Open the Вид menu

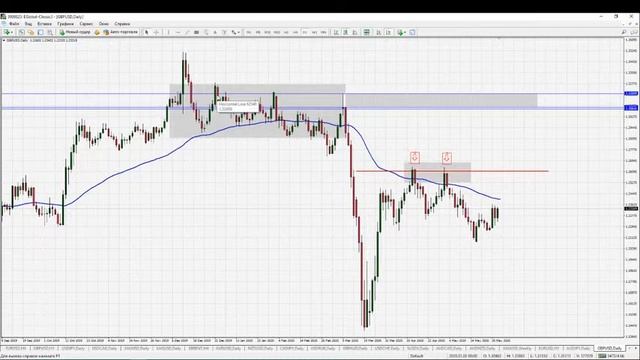[28, 24]
